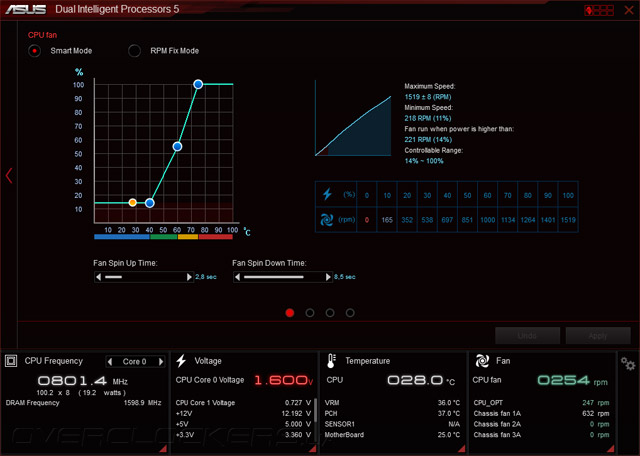Click Minimum Speed value 218 RPM (11%)
This screenshot has width=640, height=456.
coord(428,118)
